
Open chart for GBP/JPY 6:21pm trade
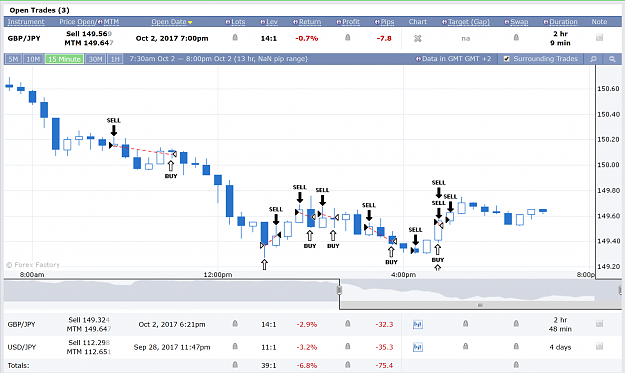(417, 324)
